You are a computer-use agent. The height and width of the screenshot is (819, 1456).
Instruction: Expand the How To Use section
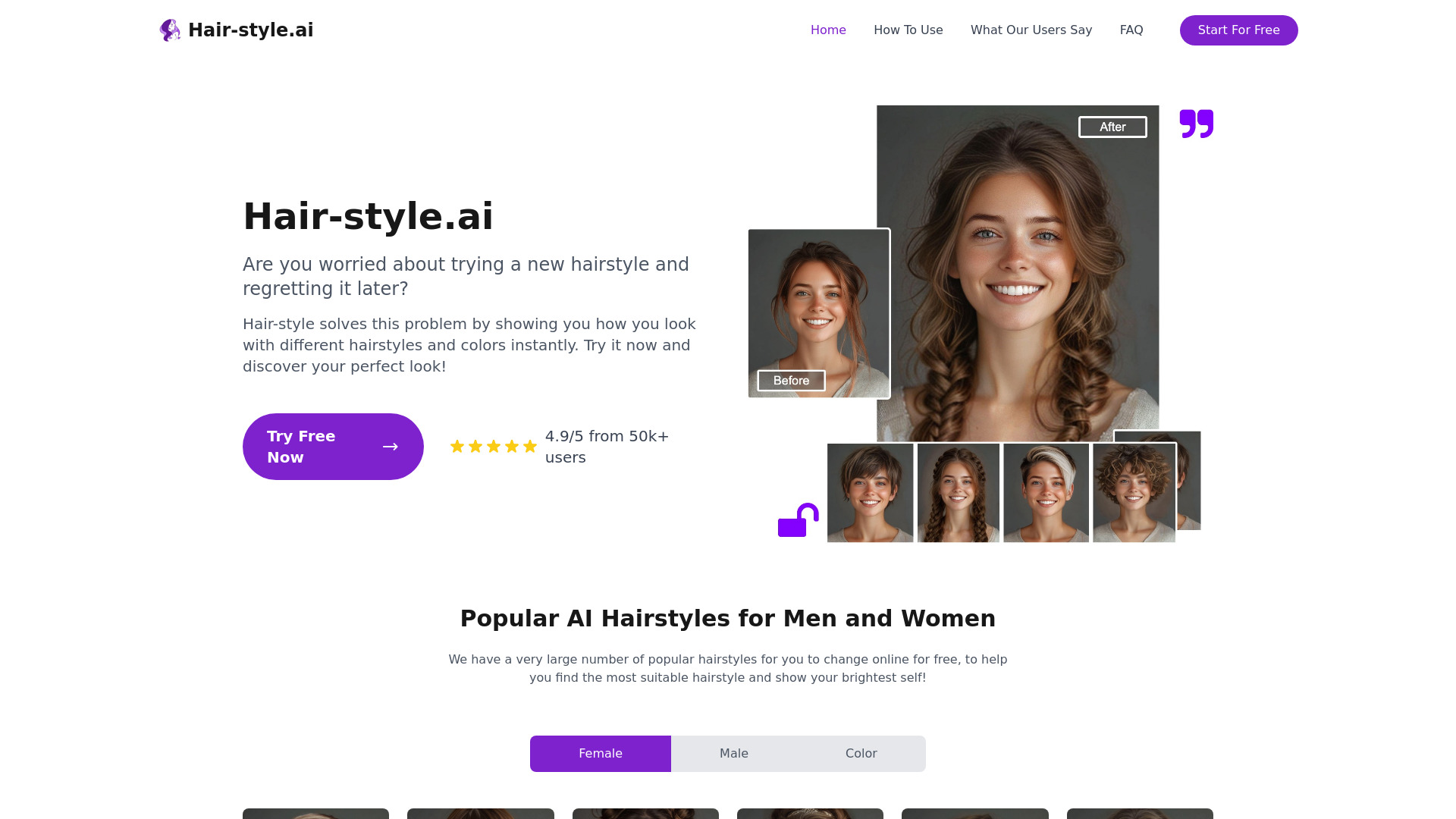908,30
